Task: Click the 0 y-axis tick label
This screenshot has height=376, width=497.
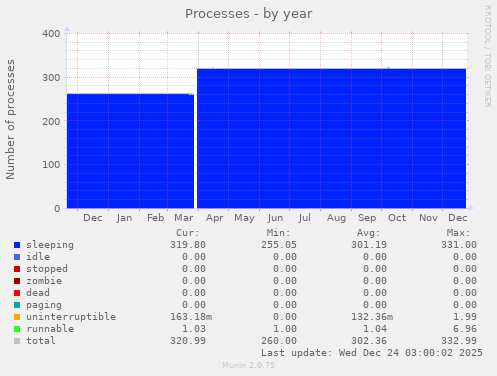Action: click(x=57, y=209)
